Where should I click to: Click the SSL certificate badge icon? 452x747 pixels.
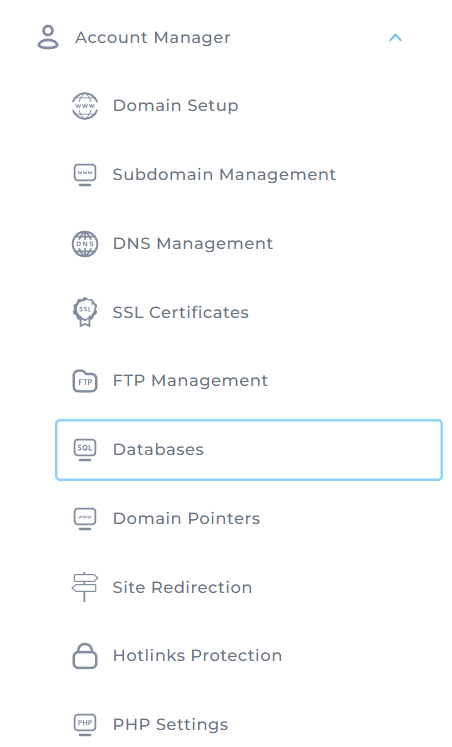coord(85,312)
